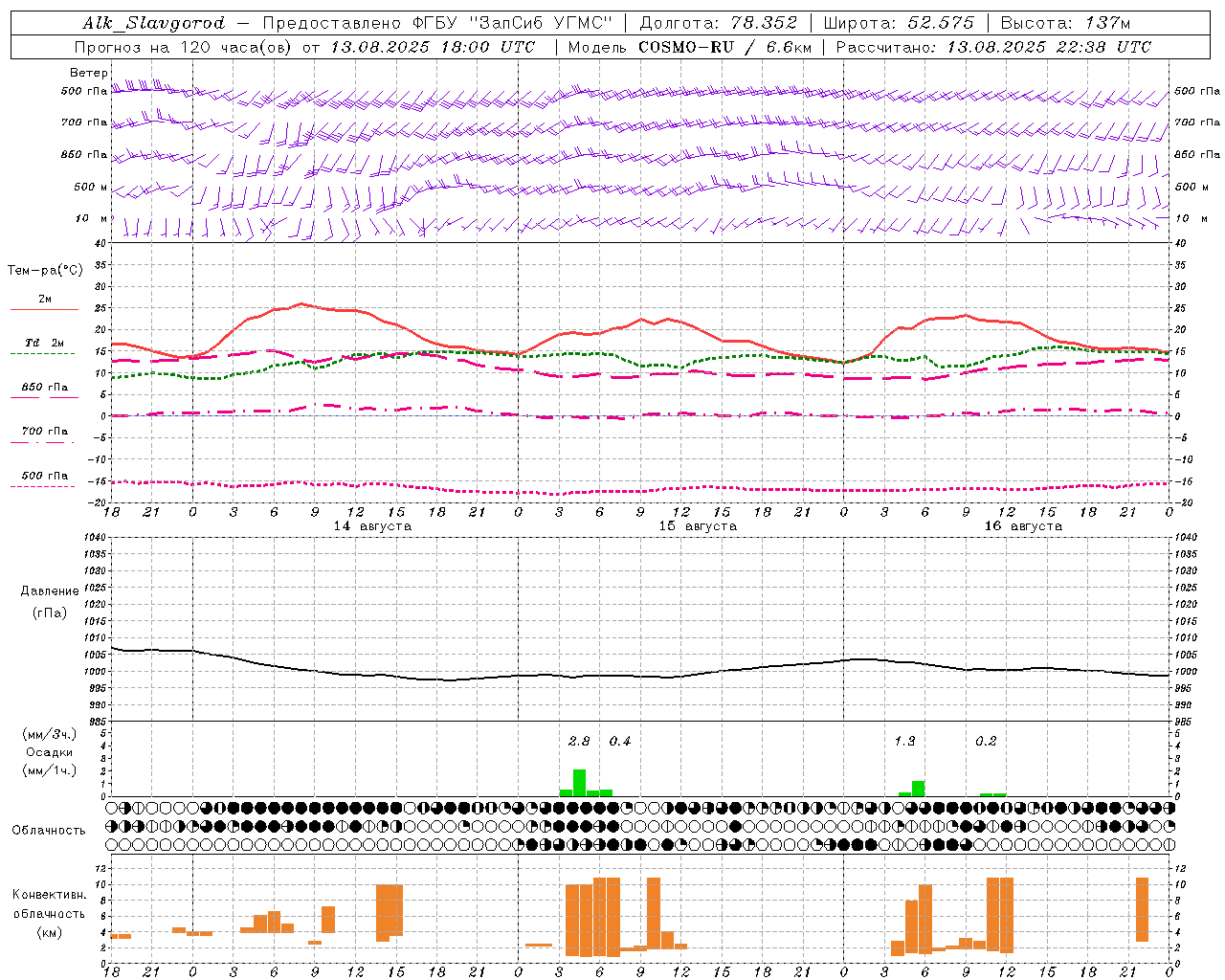Image resolution: width=1225 pixels, height=980 pixels.
Task: Click the Широта: 52.575 value
Action: coord(899,23)
